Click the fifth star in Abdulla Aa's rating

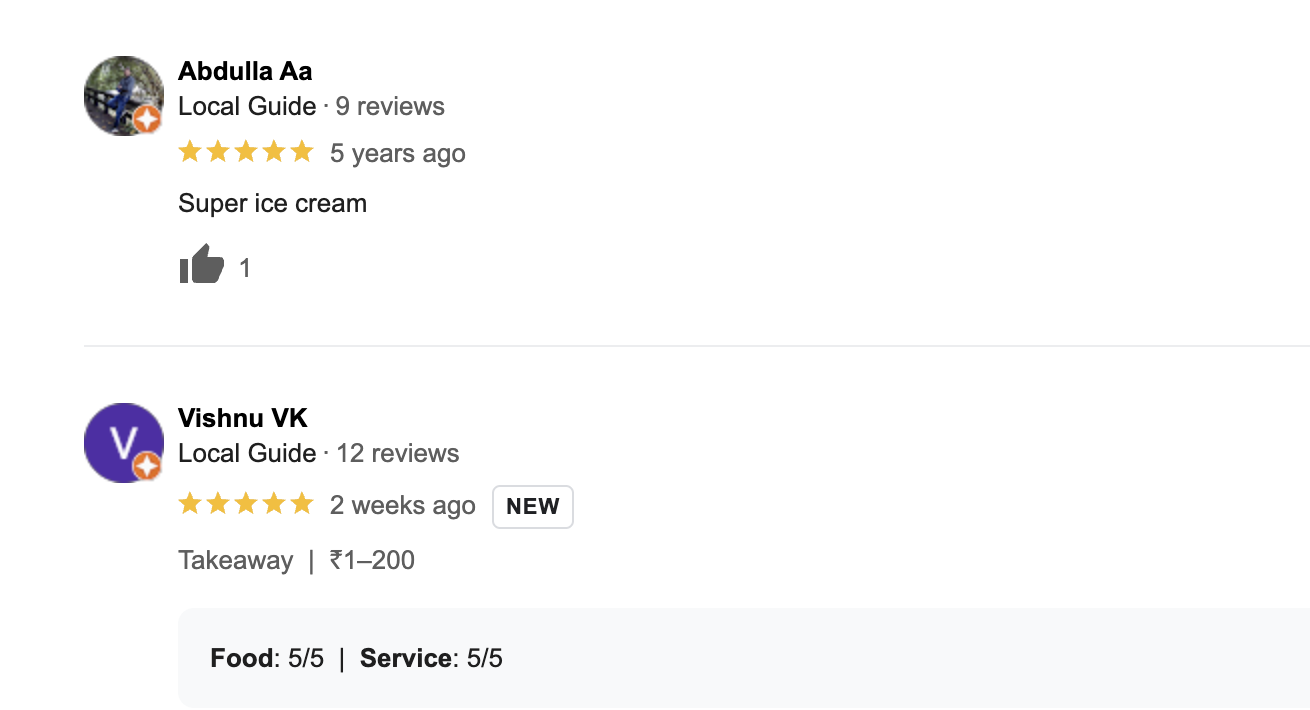coord(301,152)
